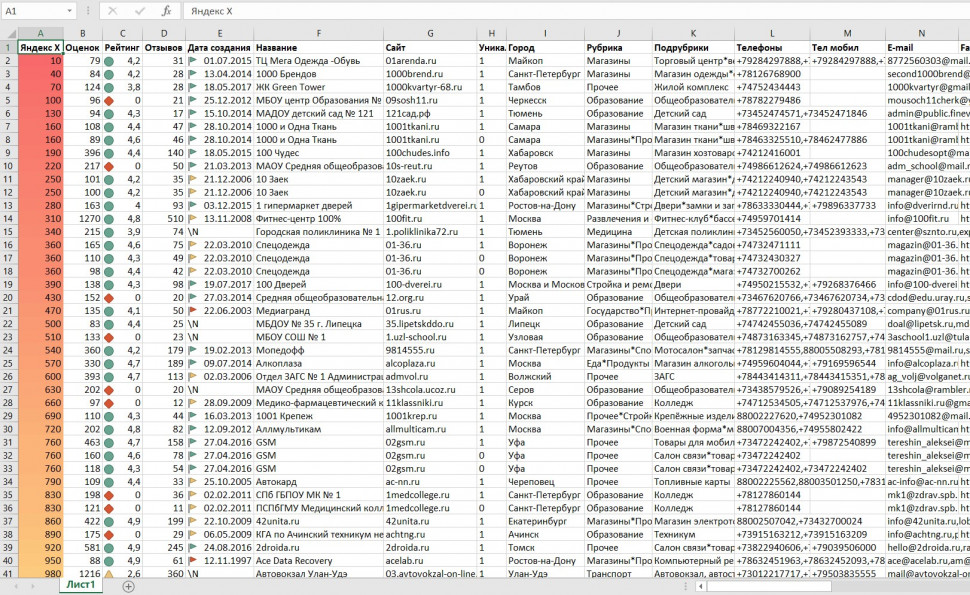Click green circle icon in Ace Data Recovery row
970x595 pixels.
point(109,561)
